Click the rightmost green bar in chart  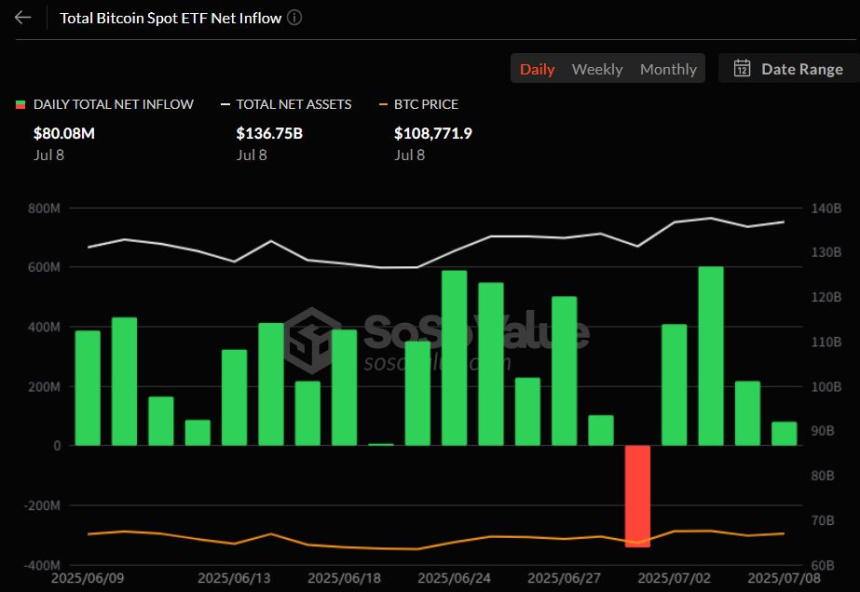[784, 433]
